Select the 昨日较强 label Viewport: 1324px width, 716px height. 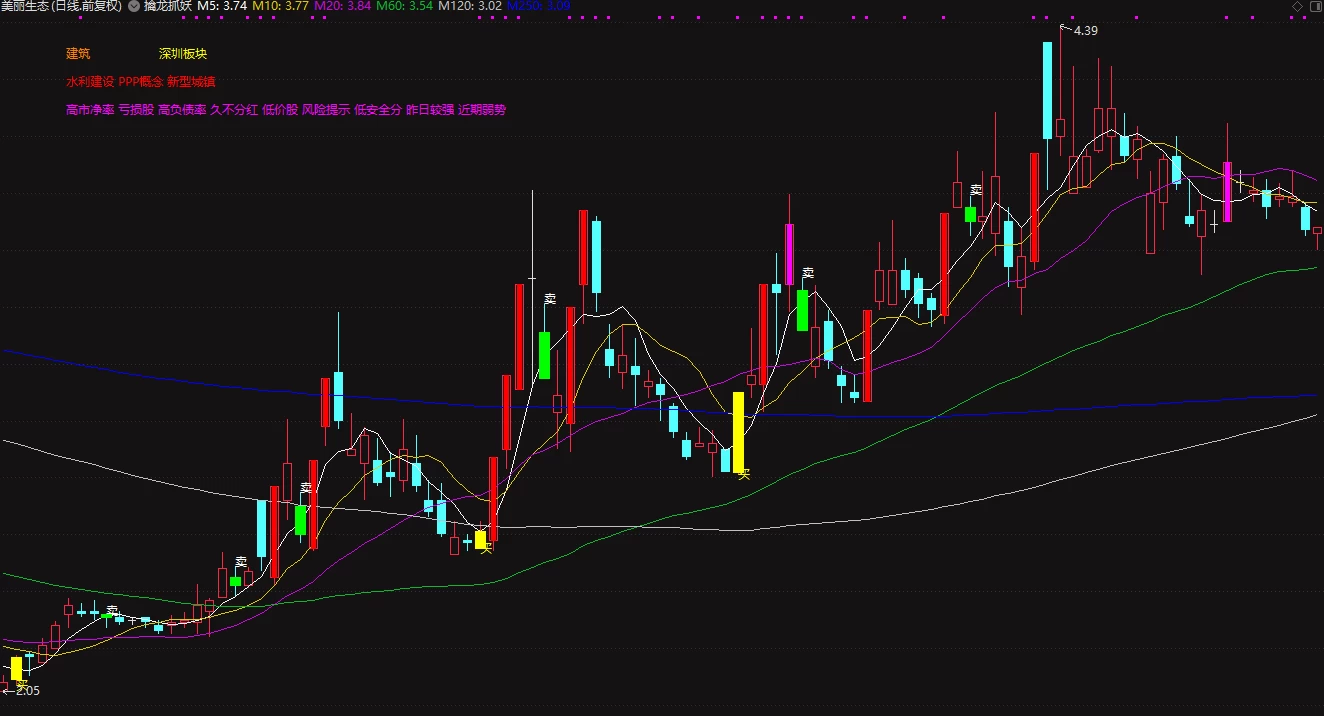coord(430,110)
